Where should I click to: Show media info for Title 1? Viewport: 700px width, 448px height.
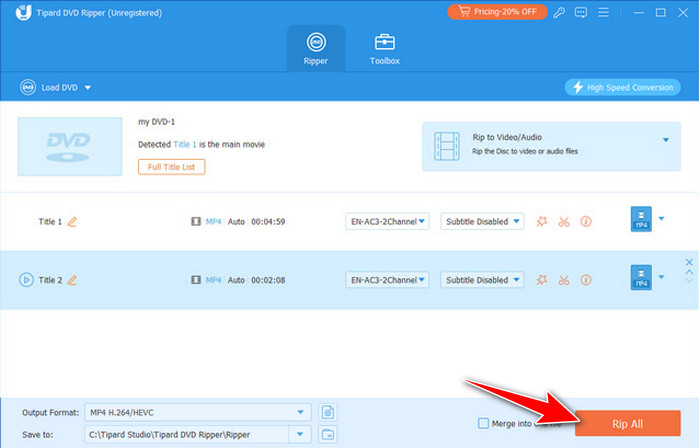click(586, 222)
